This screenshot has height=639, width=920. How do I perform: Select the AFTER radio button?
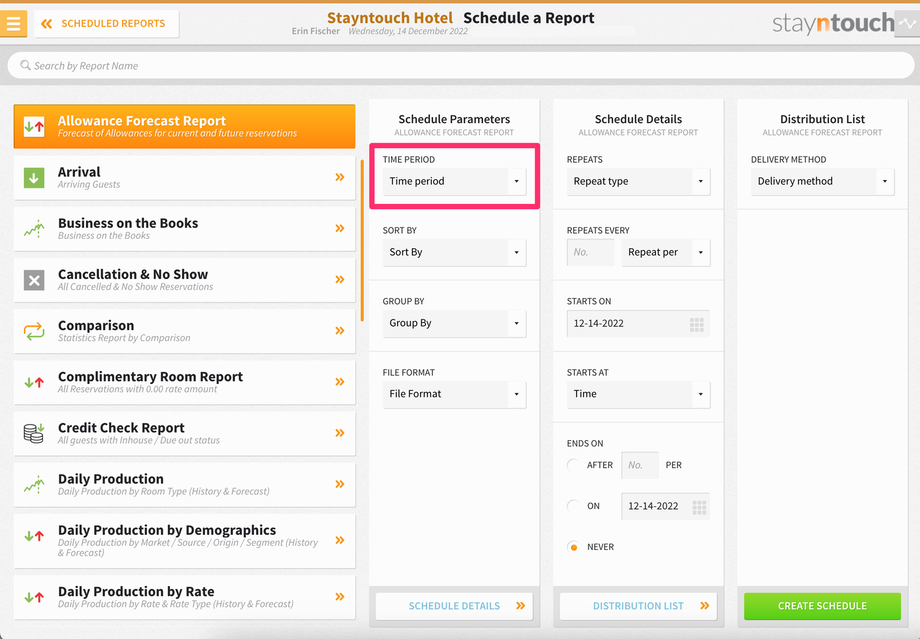pos(573,465)
